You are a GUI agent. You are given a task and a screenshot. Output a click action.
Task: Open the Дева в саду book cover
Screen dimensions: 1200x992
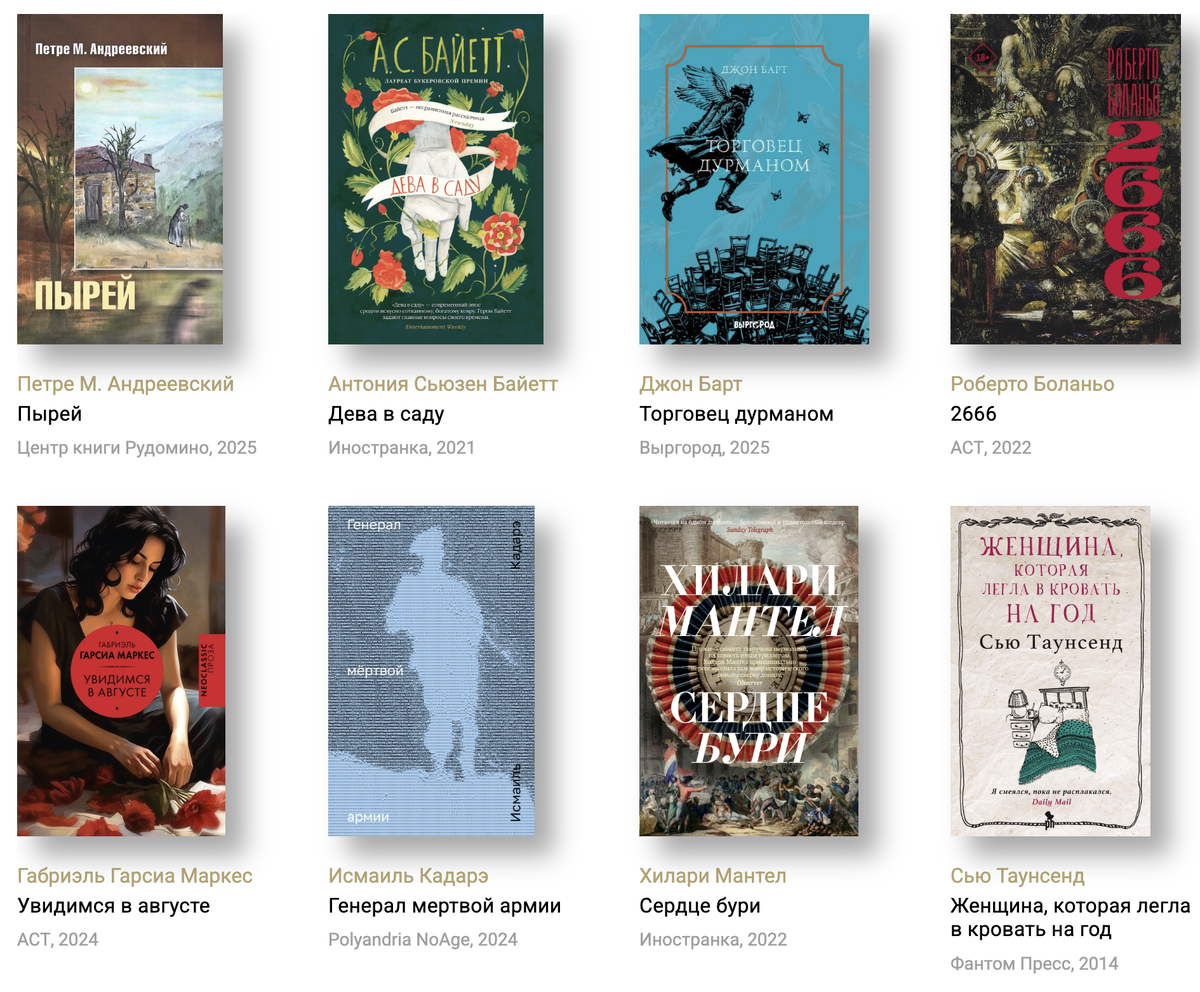tap(436, 179)
